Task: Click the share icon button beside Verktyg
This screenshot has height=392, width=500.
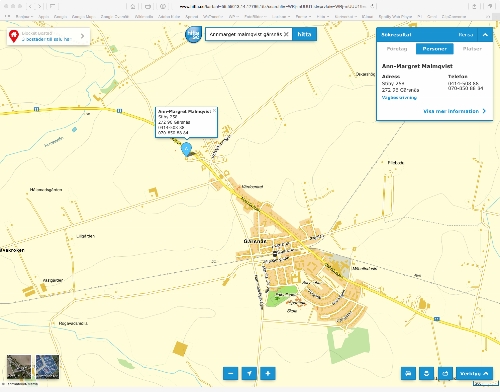Action: click(x=445, y=373)
